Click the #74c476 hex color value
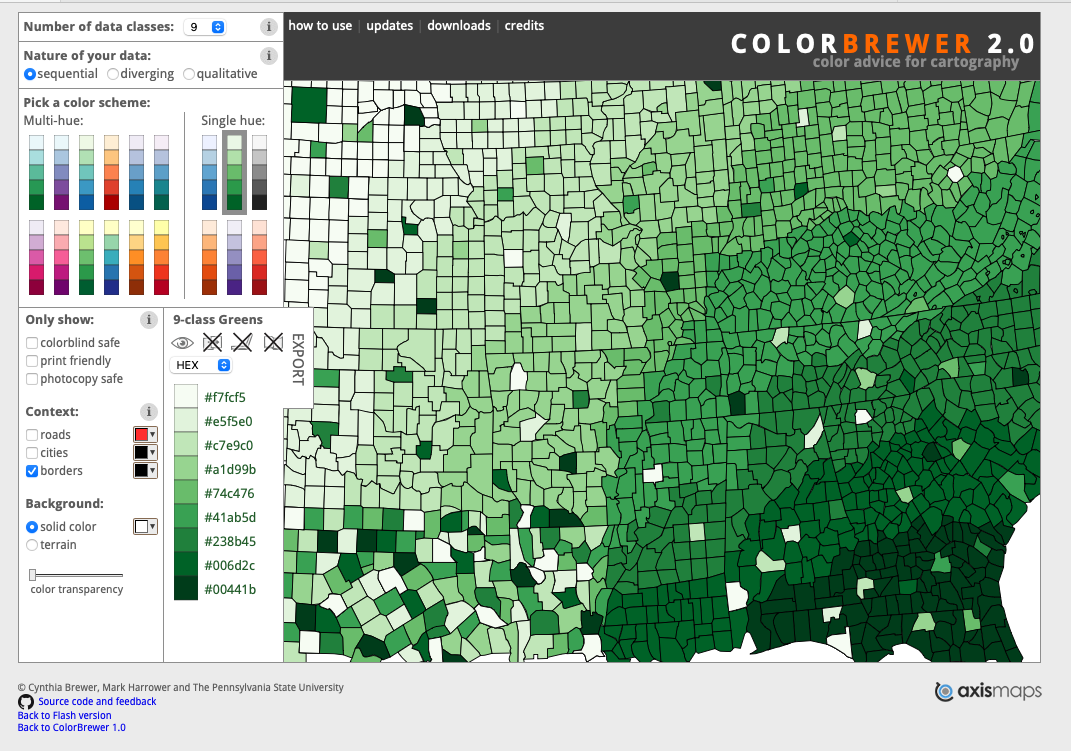Image resolution: width=1071 pixels, height=751 pixels. pyautogui.click(x=229, y=493)
